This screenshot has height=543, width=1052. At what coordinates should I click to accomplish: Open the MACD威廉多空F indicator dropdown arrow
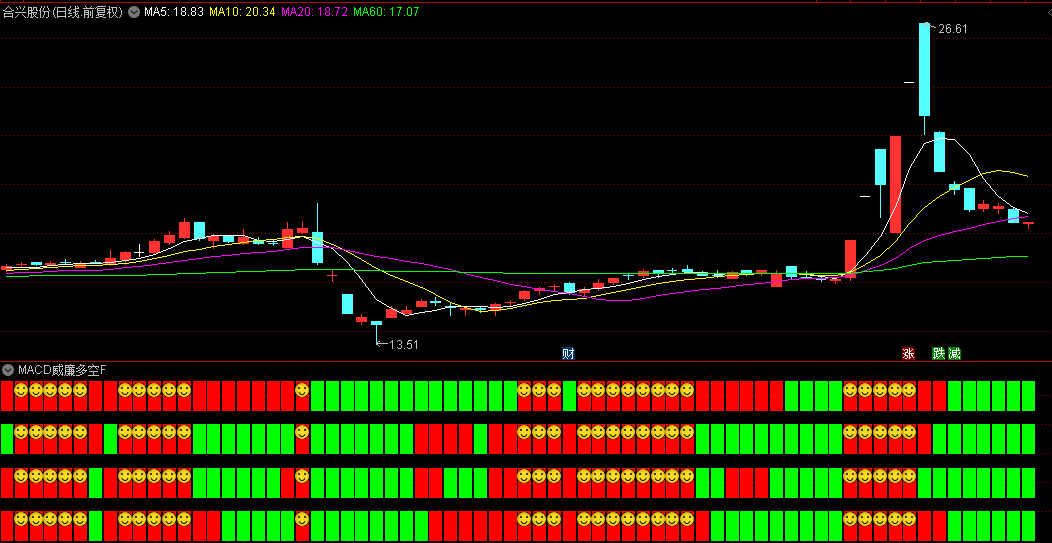(9, 369)
